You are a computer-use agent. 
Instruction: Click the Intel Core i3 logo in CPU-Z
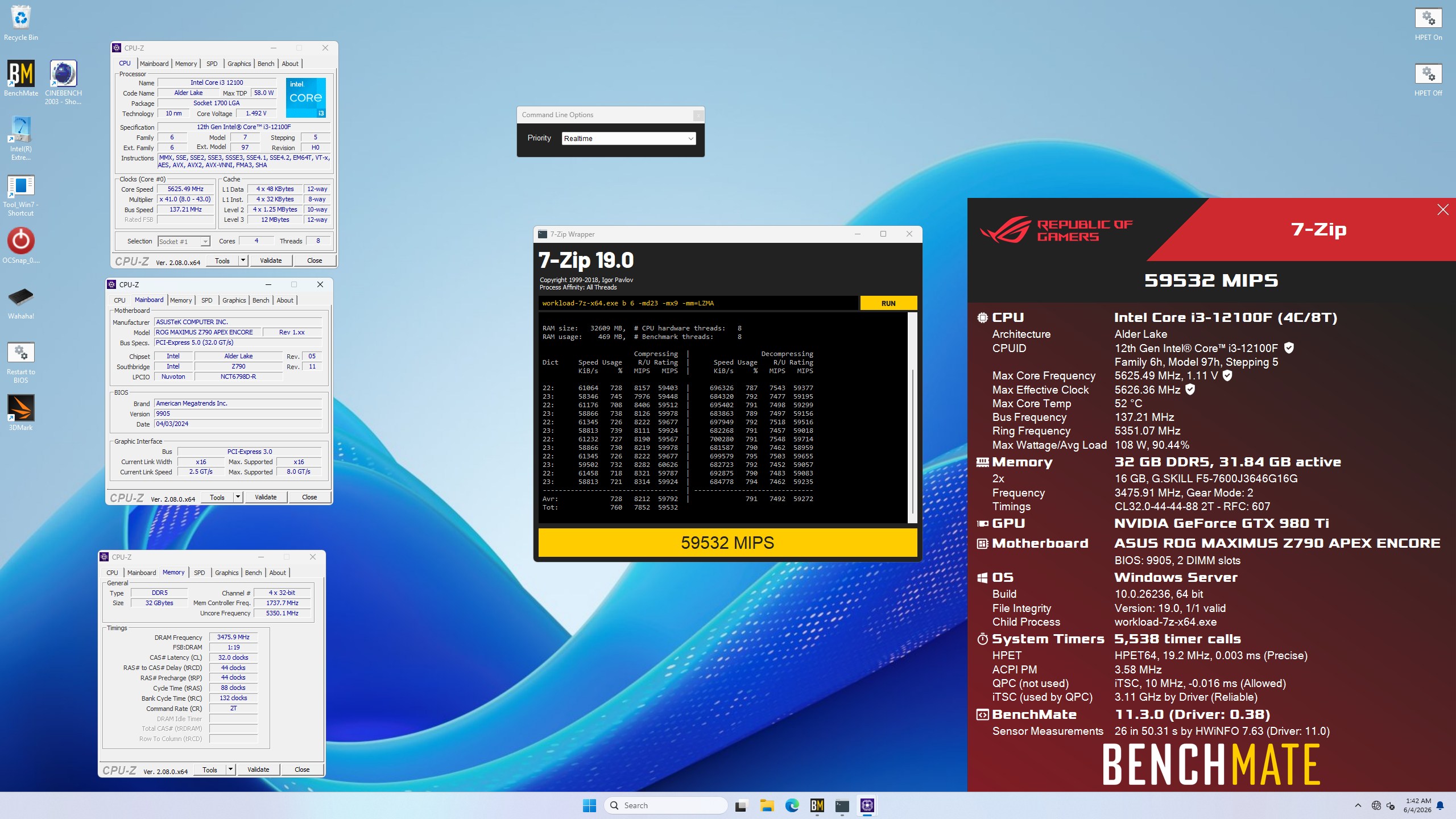[306, 97]
